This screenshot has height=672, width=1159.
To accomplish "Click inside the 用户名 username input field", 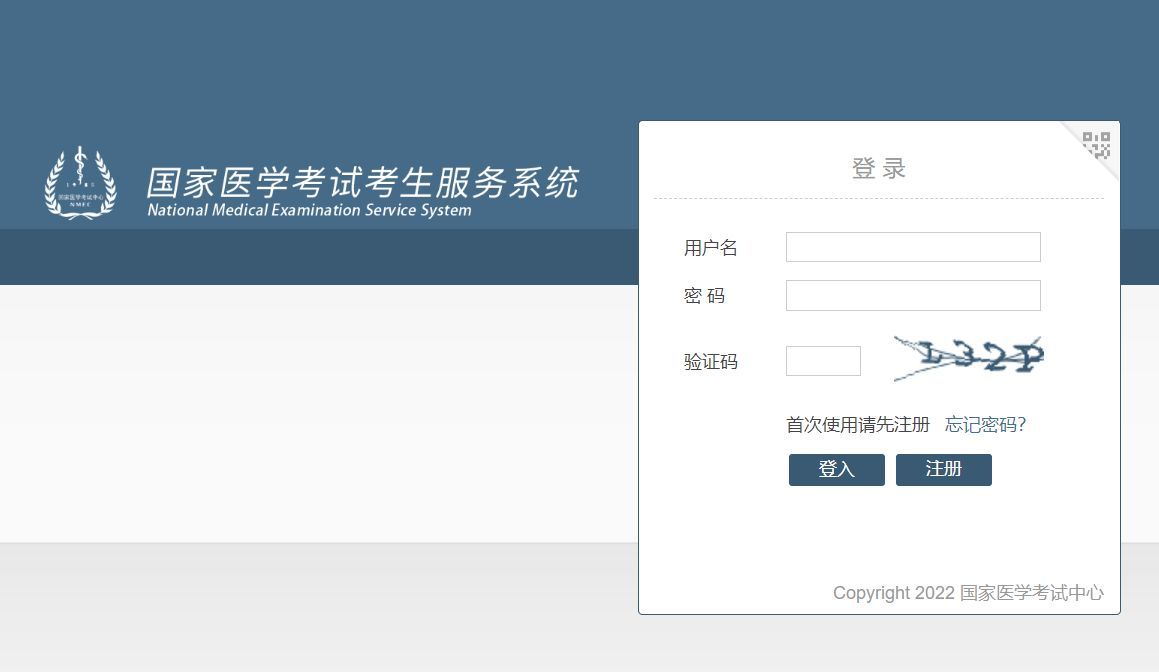I will point(912,247).
